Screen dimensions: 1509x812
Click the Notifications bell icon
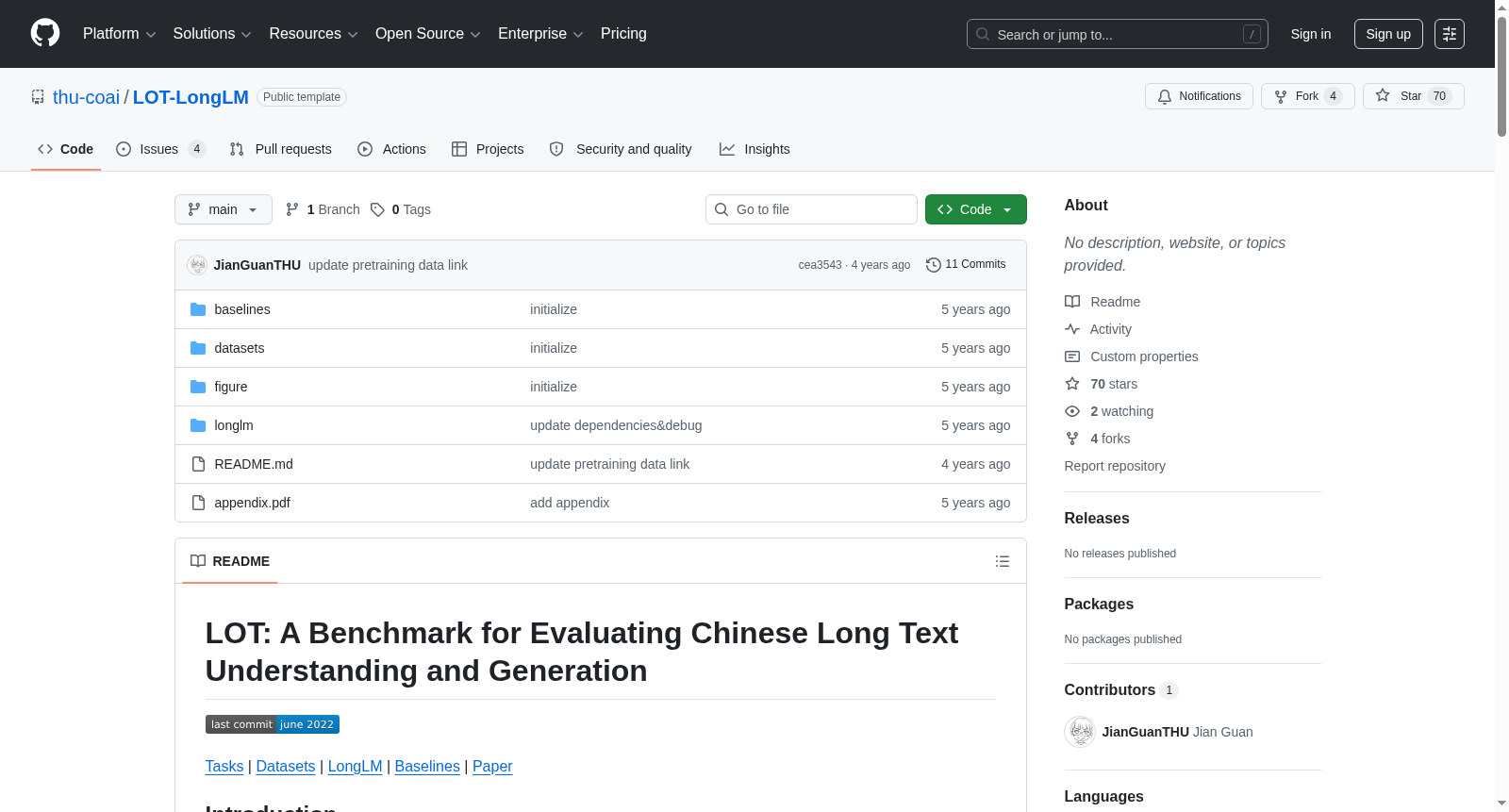coord(1165,96)
